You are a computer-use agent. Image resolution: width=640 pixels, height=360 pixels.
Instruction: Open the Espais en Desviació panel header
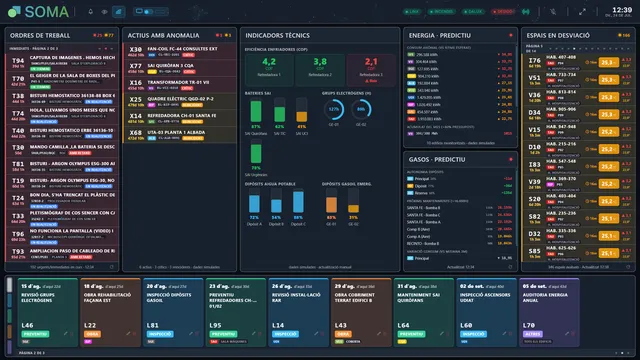tap(578, 36)
